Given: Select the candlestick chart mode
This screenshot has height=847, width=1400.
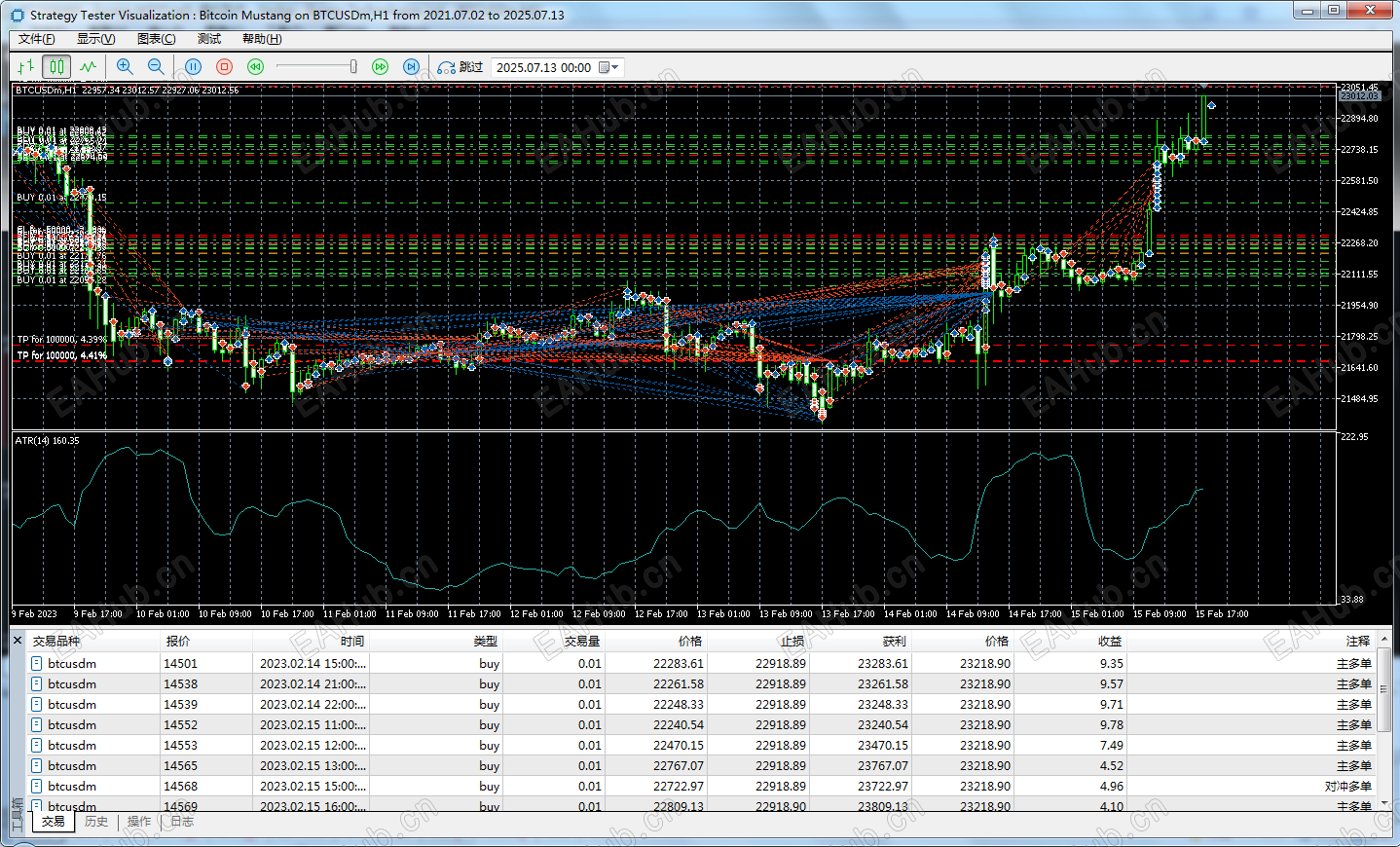Looking at the screenshot, I should (56, 67).
